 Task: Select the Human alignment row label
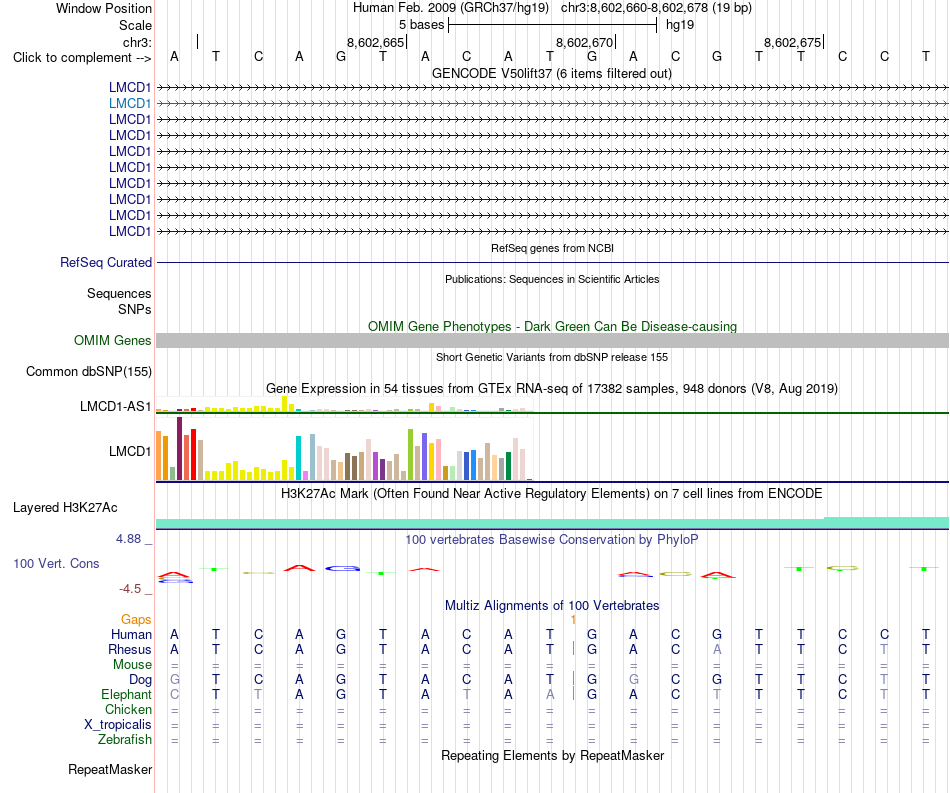point(131,634)
